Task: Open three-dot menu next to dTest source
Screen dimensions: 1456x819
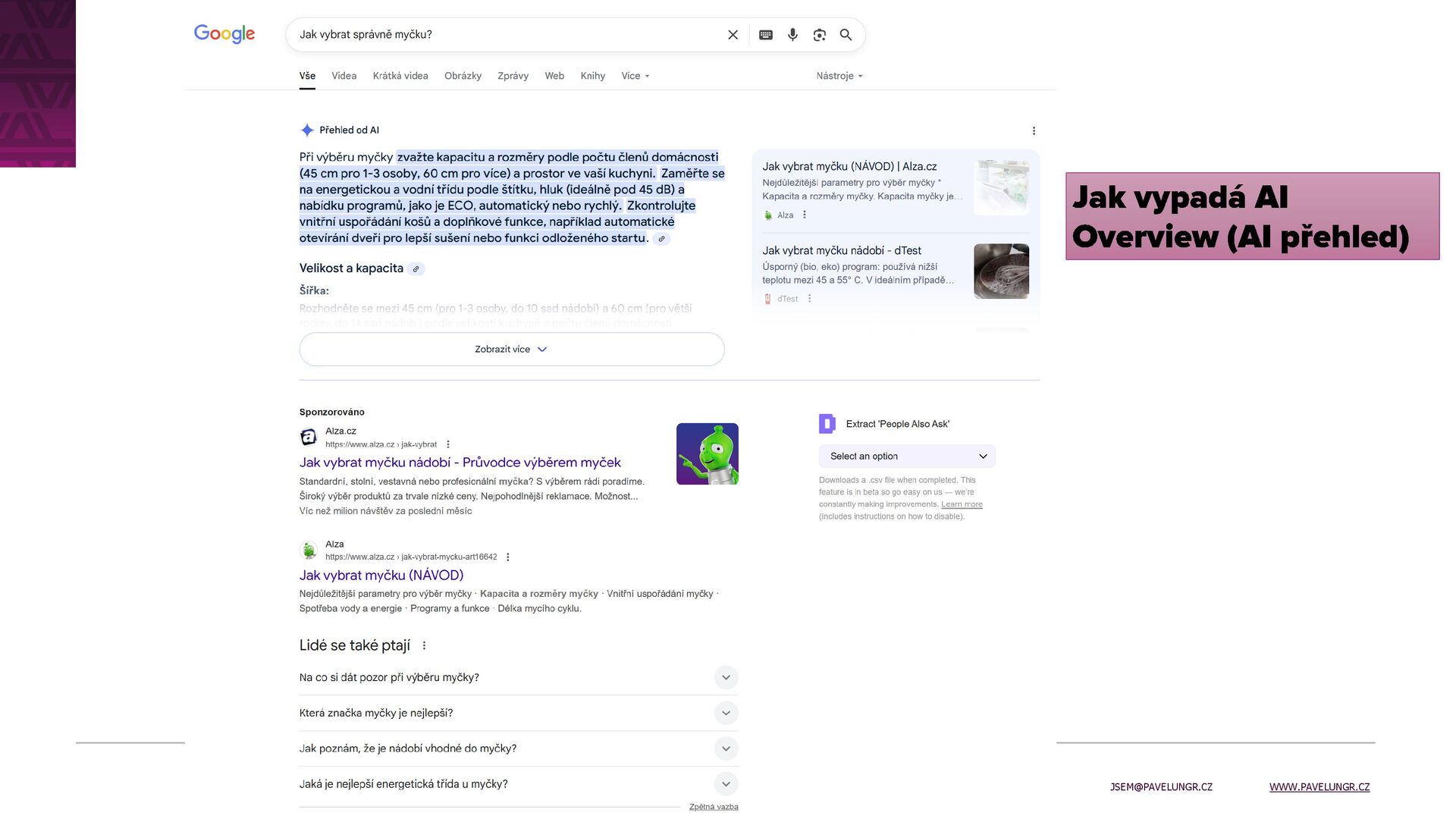Action: pyautogui.click(x=809, y=299)
